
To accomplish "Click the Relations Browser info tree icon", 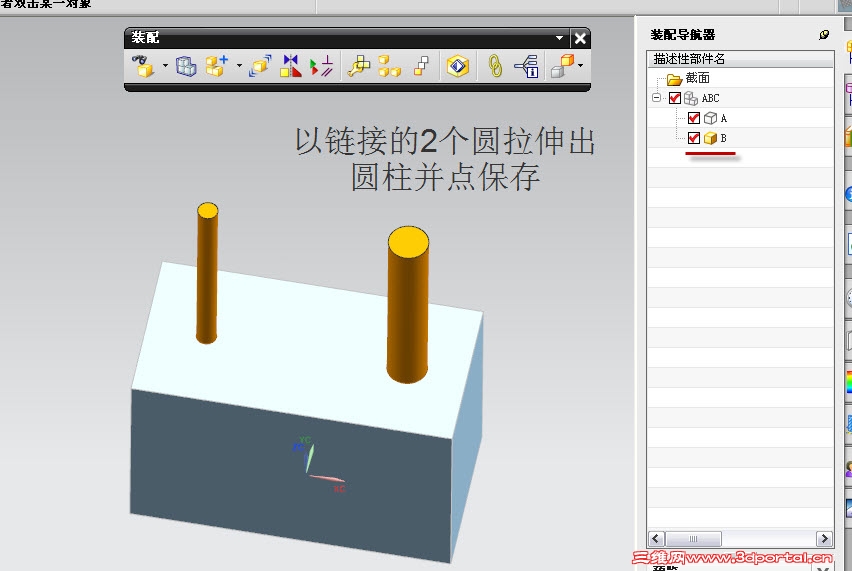I will coord(527,66).
